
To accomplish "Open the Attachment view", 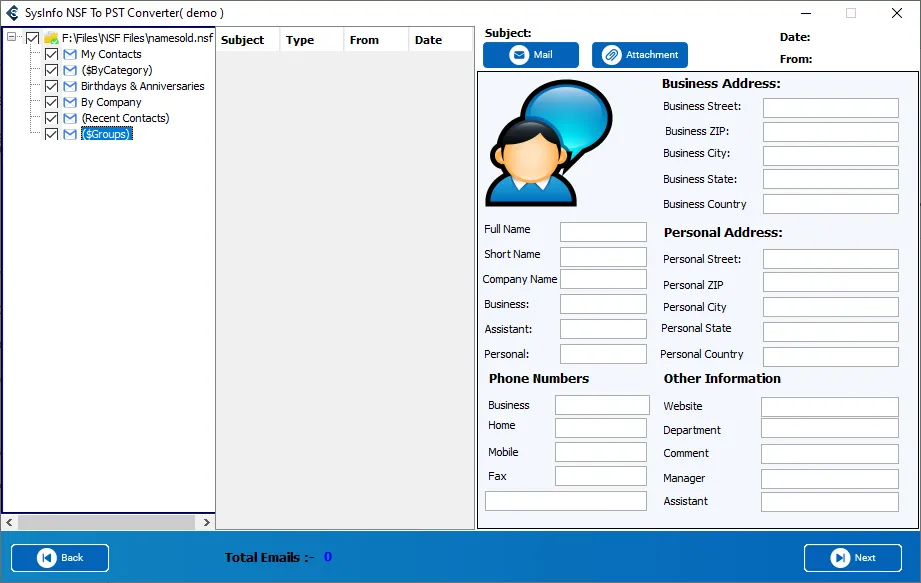I will click(x=640, y=55).
